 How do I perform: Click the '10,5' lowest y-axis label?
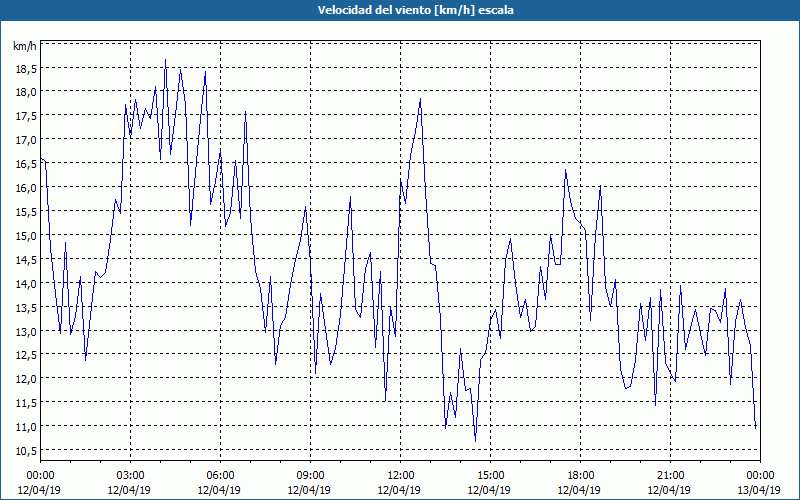(25, 450)
